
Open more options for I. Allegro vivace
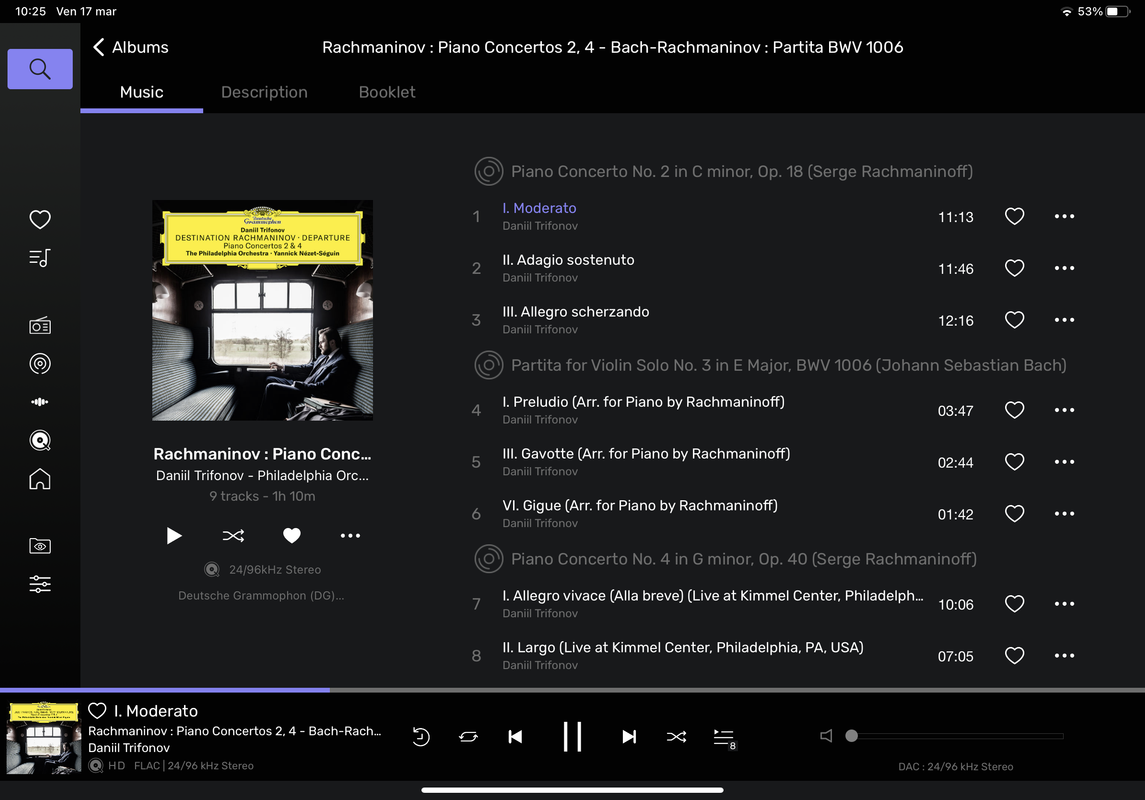click(x=1065, y=604)
